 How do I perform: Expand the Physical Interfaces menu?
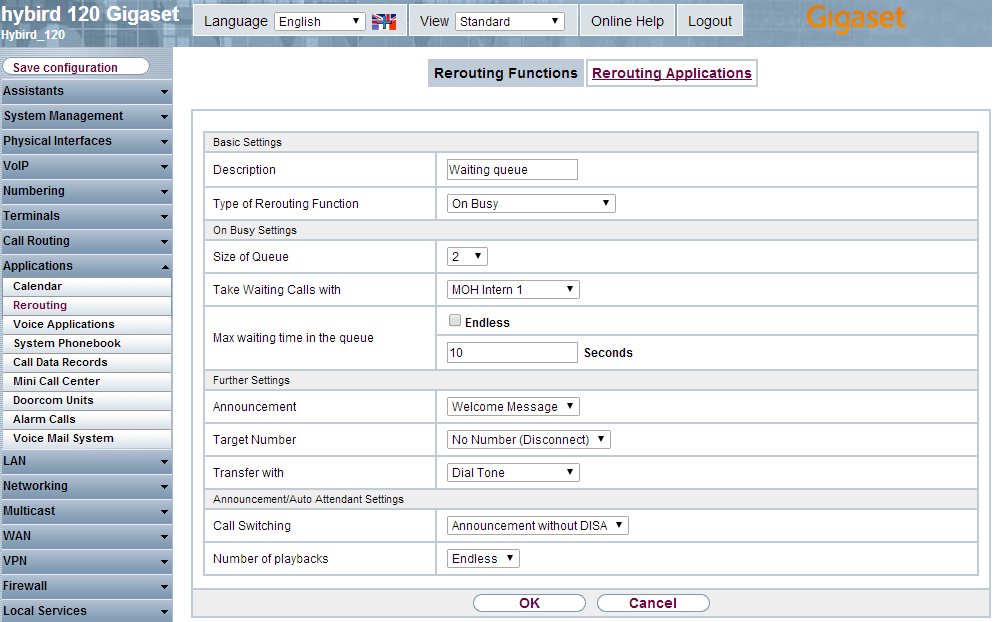coord(86,141)
